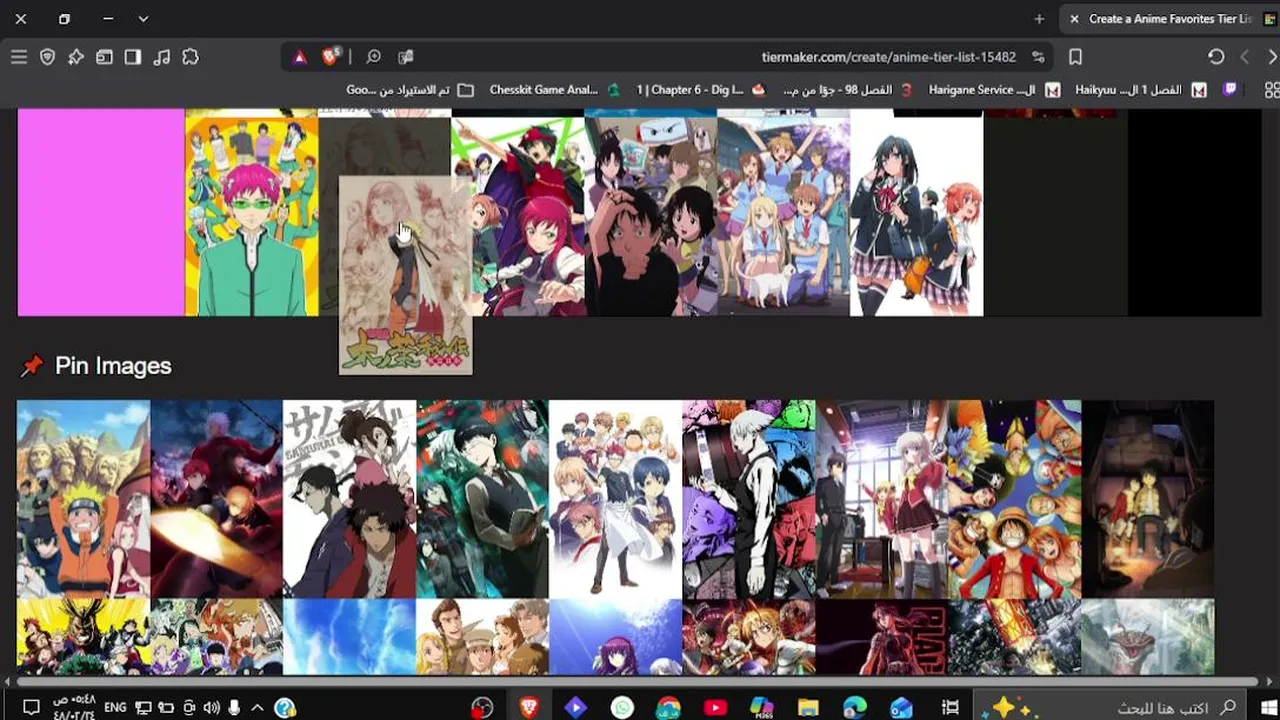Toggle the browser sidebar panel

click(x=133, y=57)
